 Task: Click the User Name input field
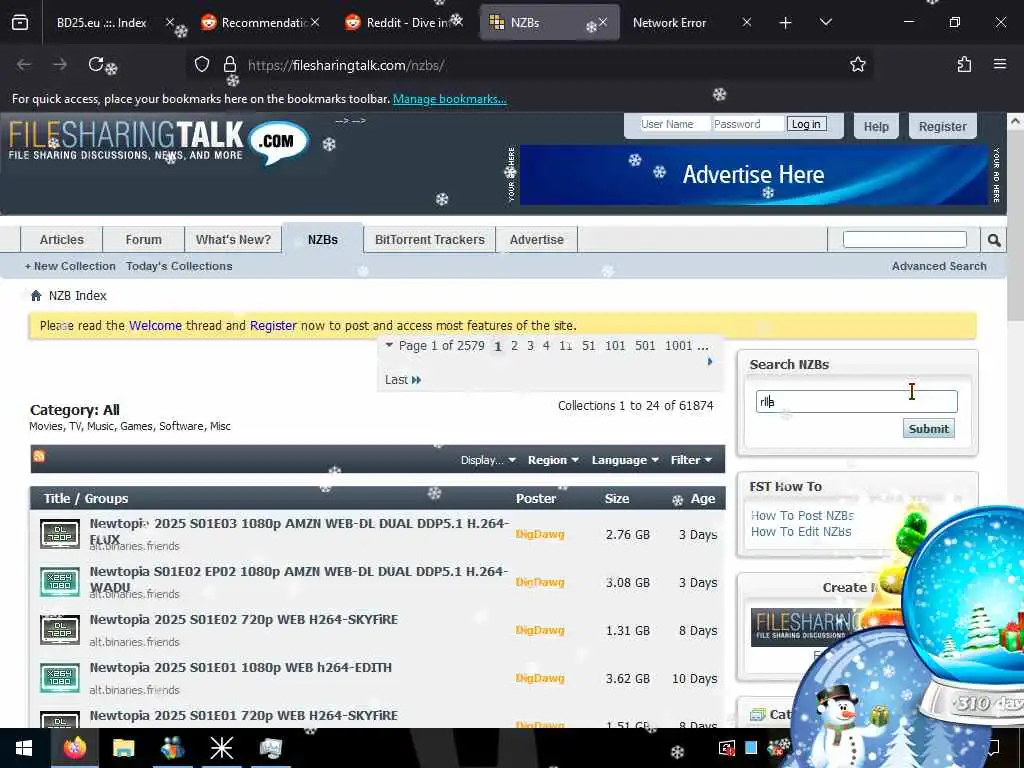[x=674, y=124]
